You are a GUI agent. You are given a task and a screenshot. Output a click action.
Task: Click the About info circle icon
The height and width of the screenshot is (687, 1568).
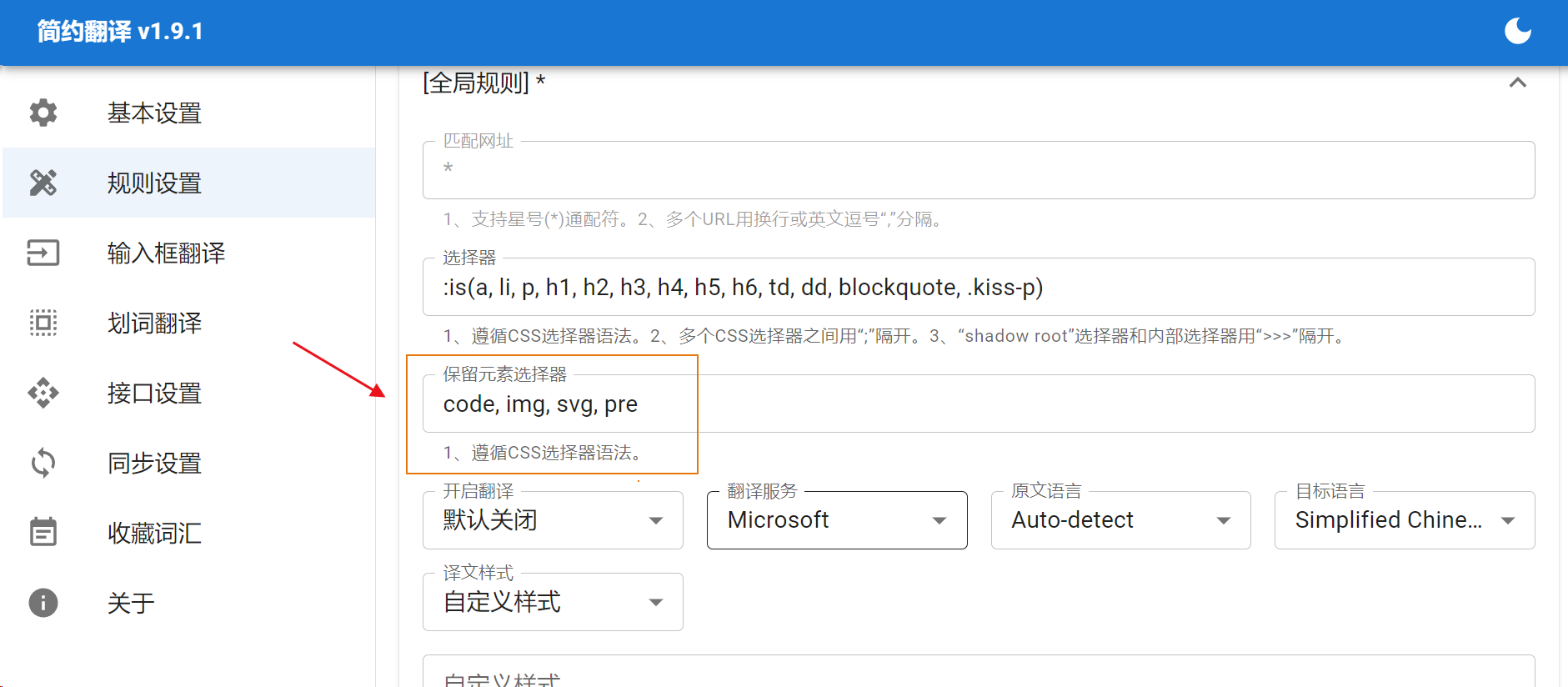click(x=43, y=603)
